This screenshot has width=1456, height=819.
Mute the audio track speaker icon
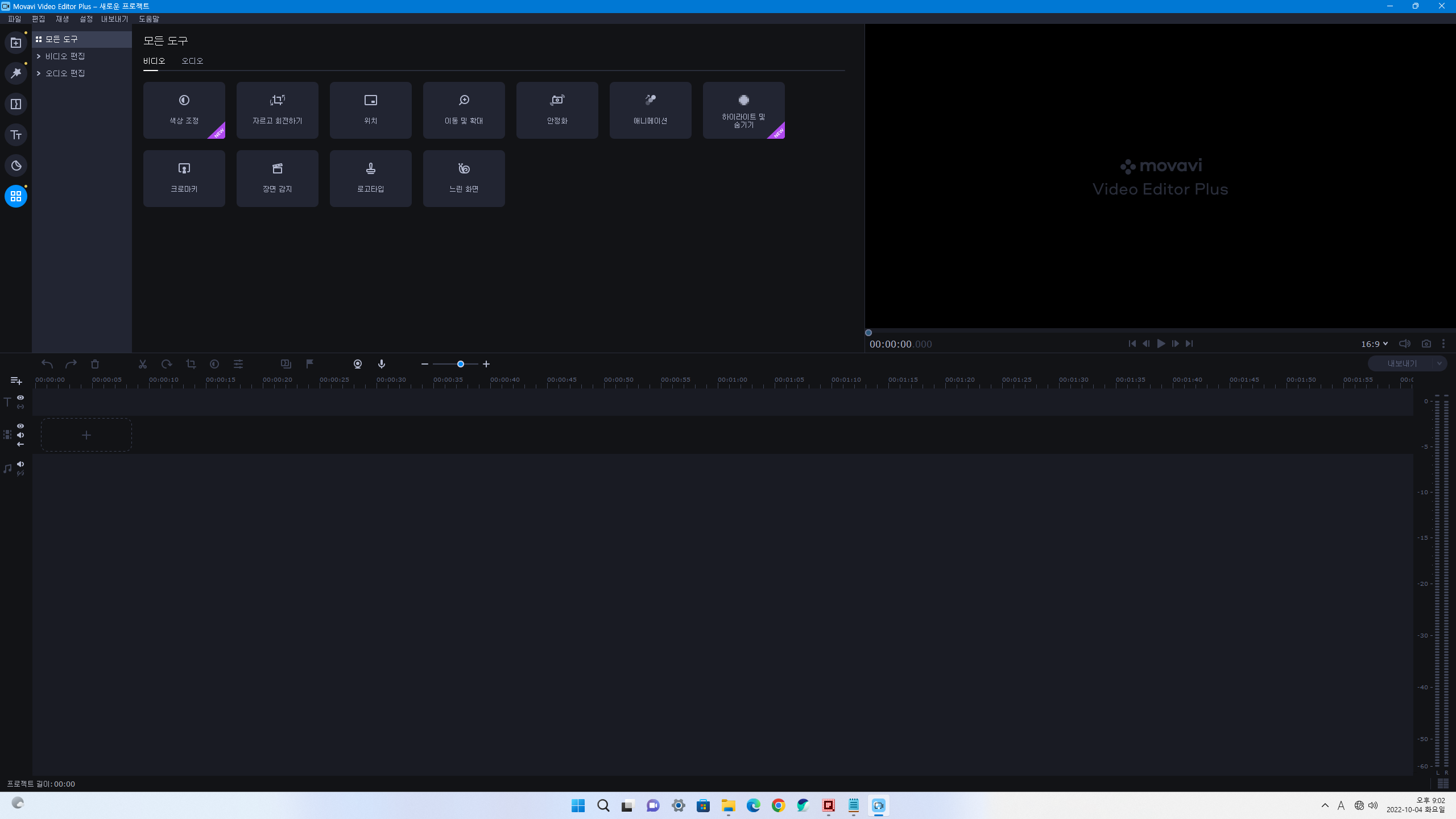20,464
